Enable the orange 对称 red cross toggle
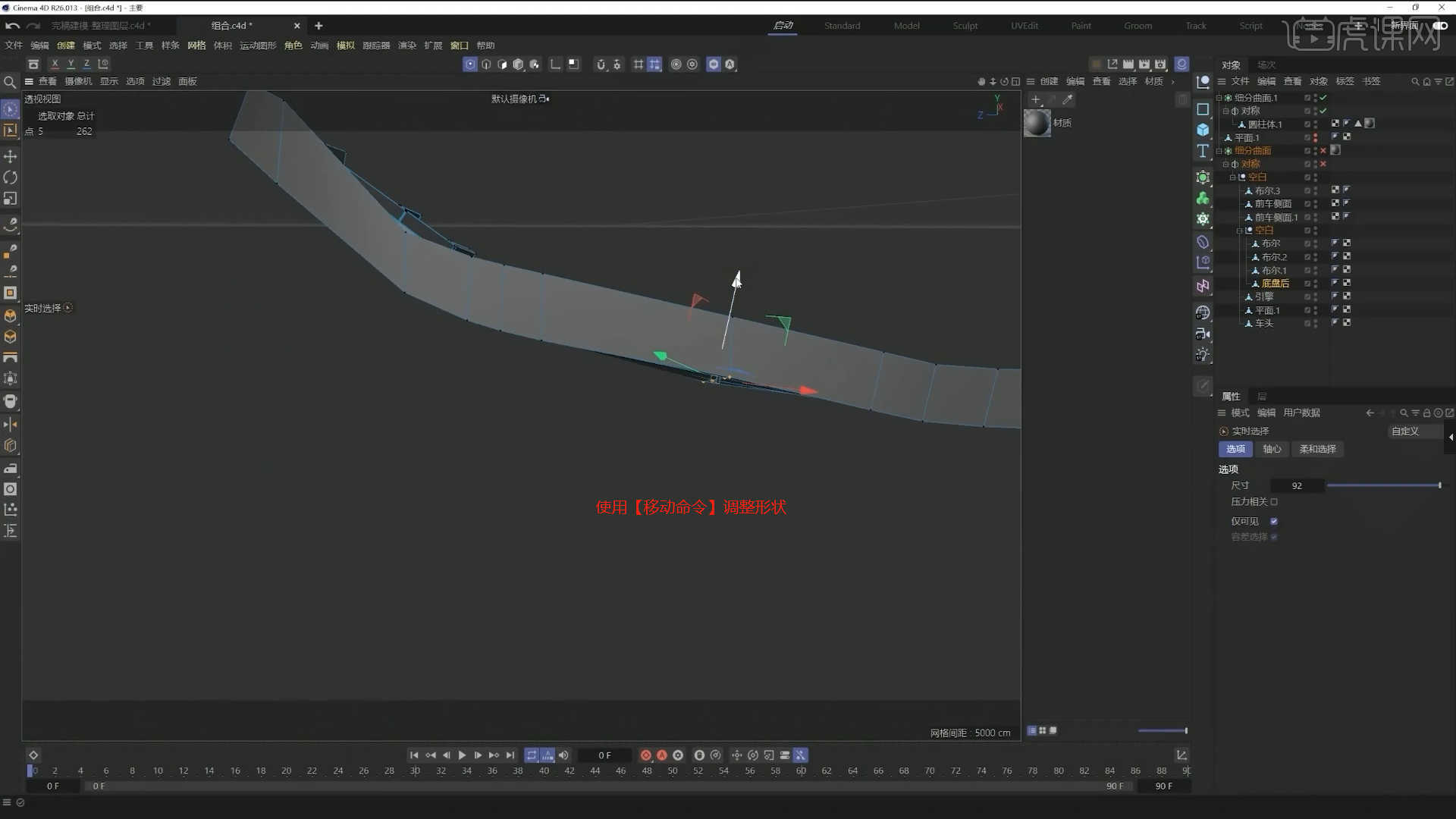 (1323, 164)
